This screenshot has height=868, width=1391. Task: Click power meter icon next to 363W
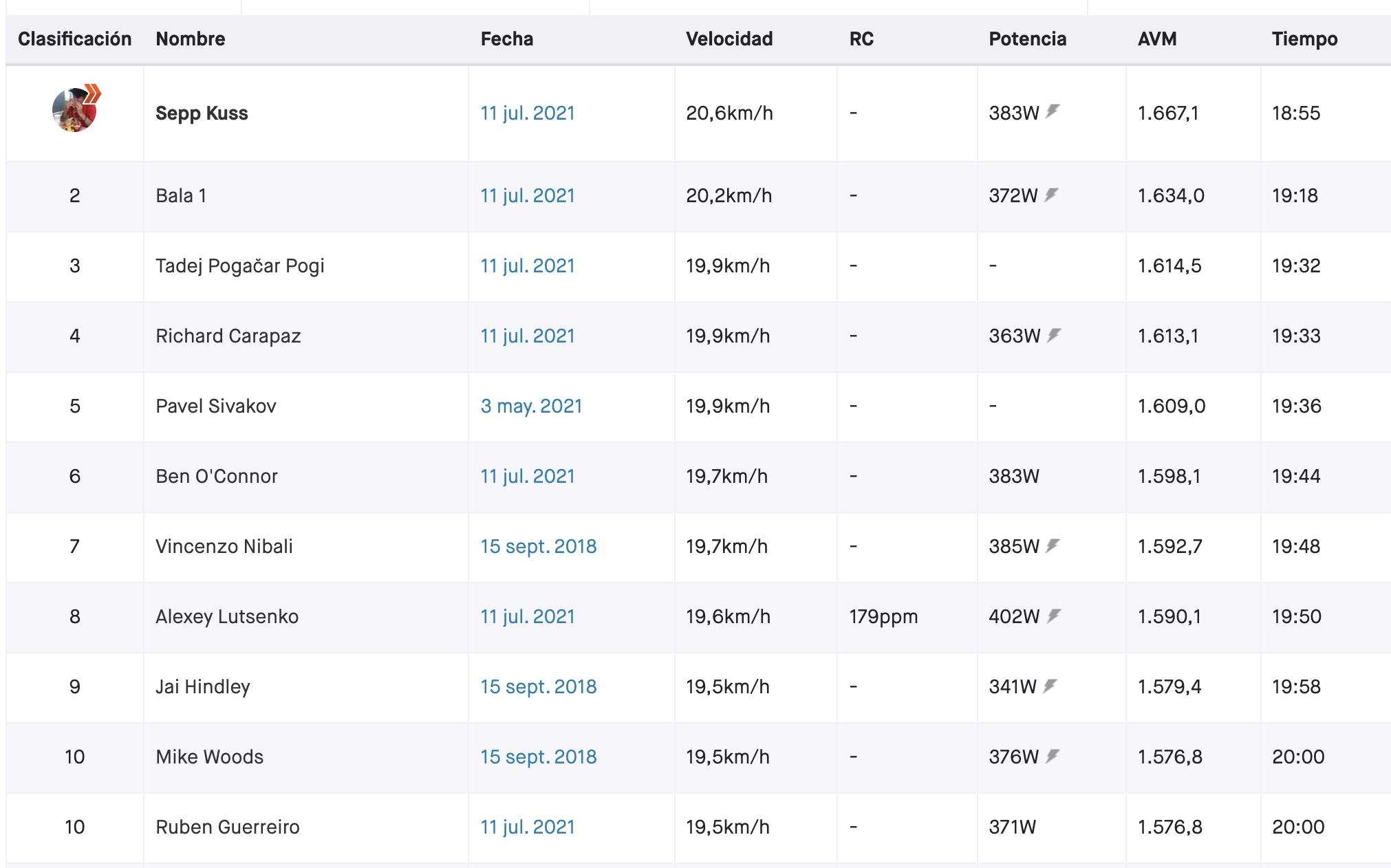pos(1054,336)
